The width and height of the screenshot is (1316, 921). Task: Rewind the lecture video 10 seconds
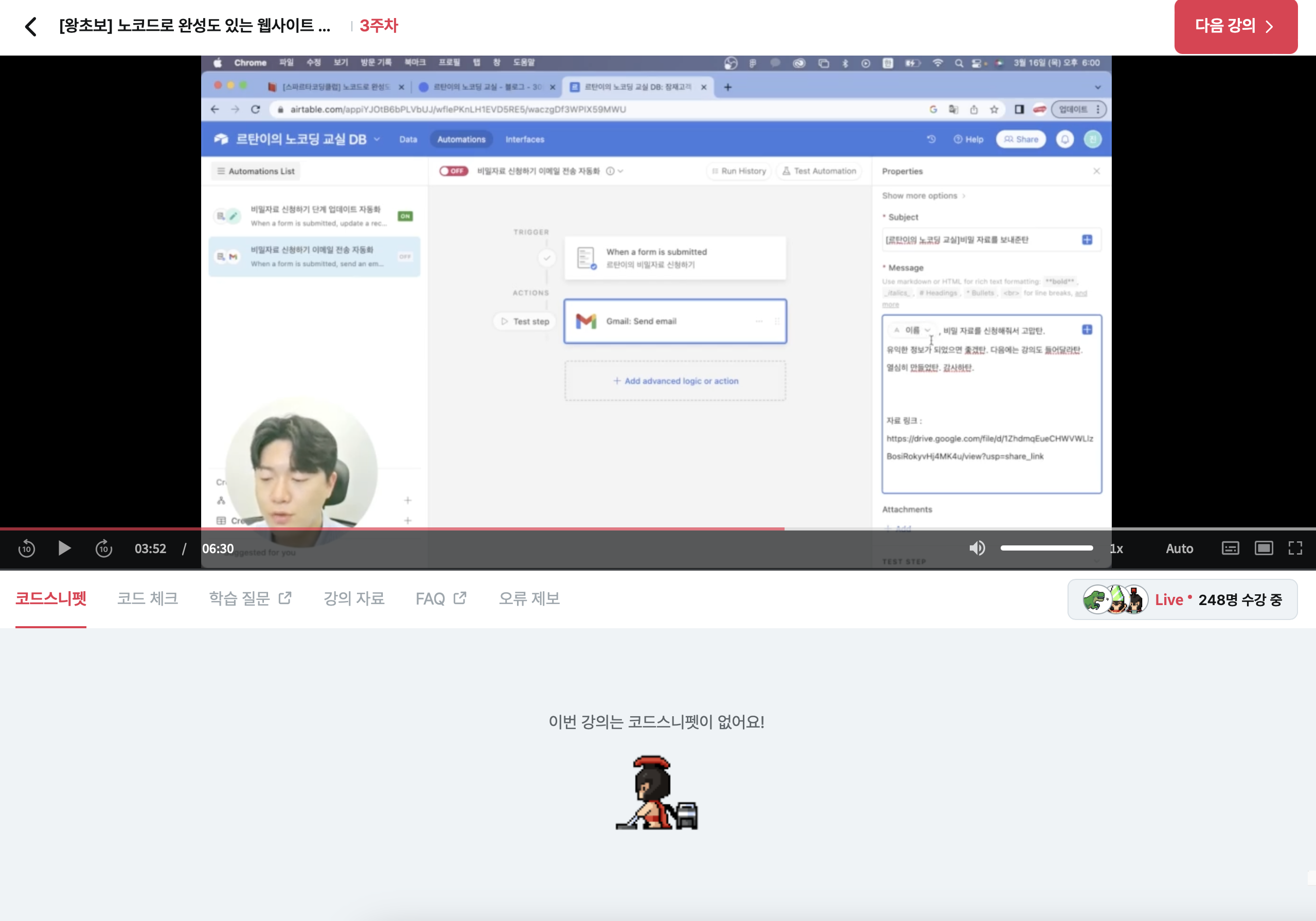point(26,548)
